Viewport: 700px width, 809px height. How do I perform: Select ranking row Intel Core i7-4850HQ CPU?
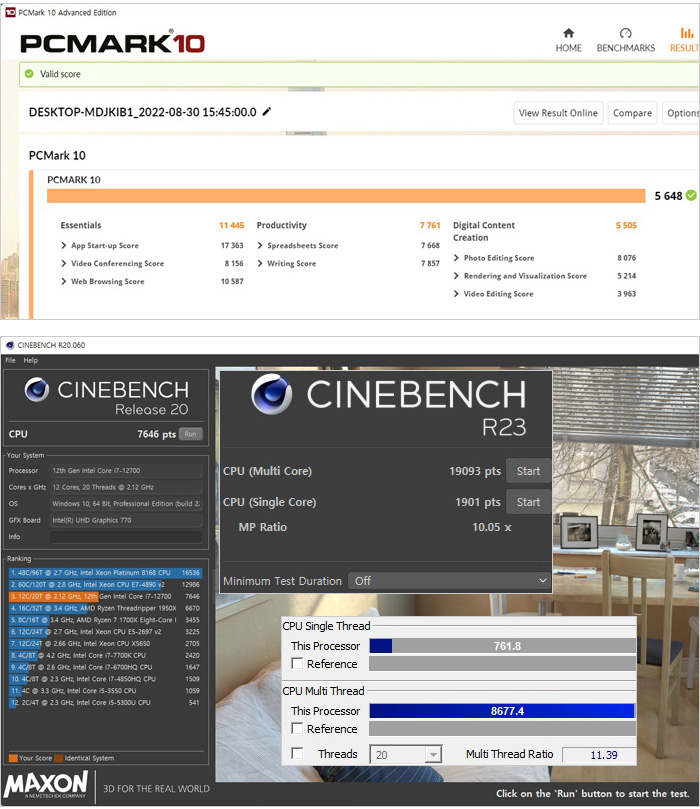(x=105, y=679)
